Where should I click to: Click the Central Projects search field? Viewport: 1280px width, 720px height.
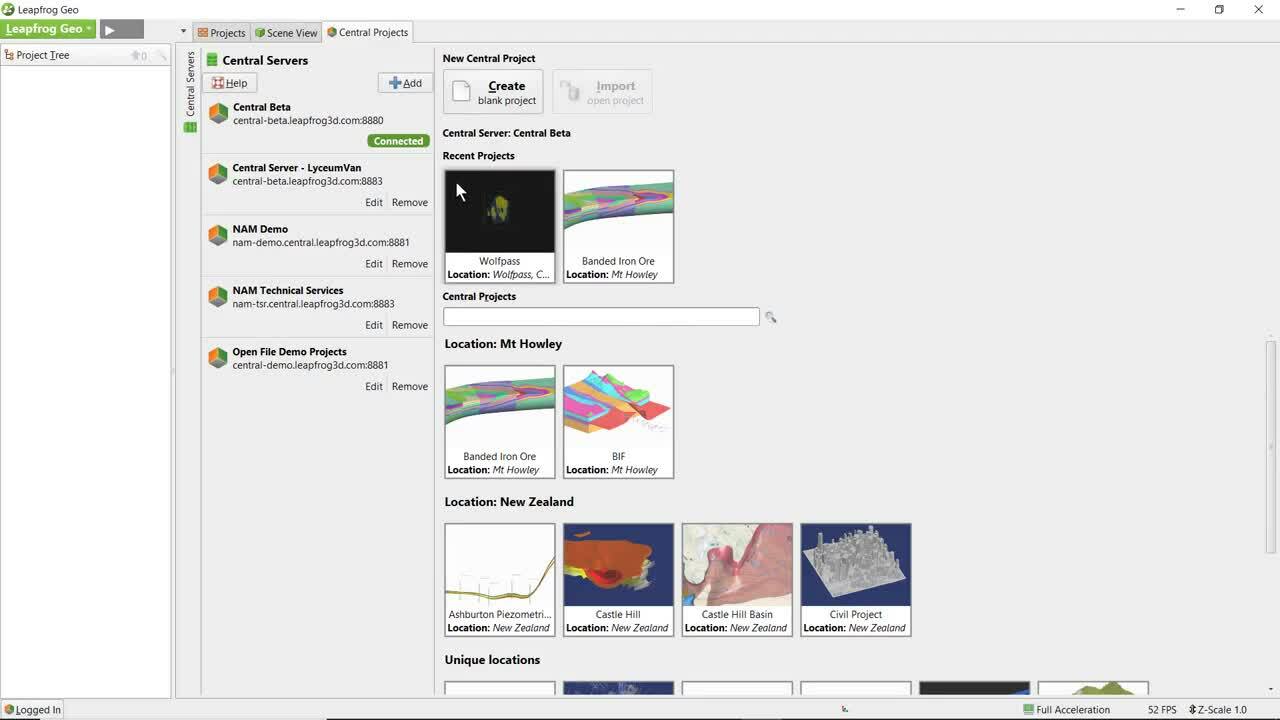(x=601, y=317)
